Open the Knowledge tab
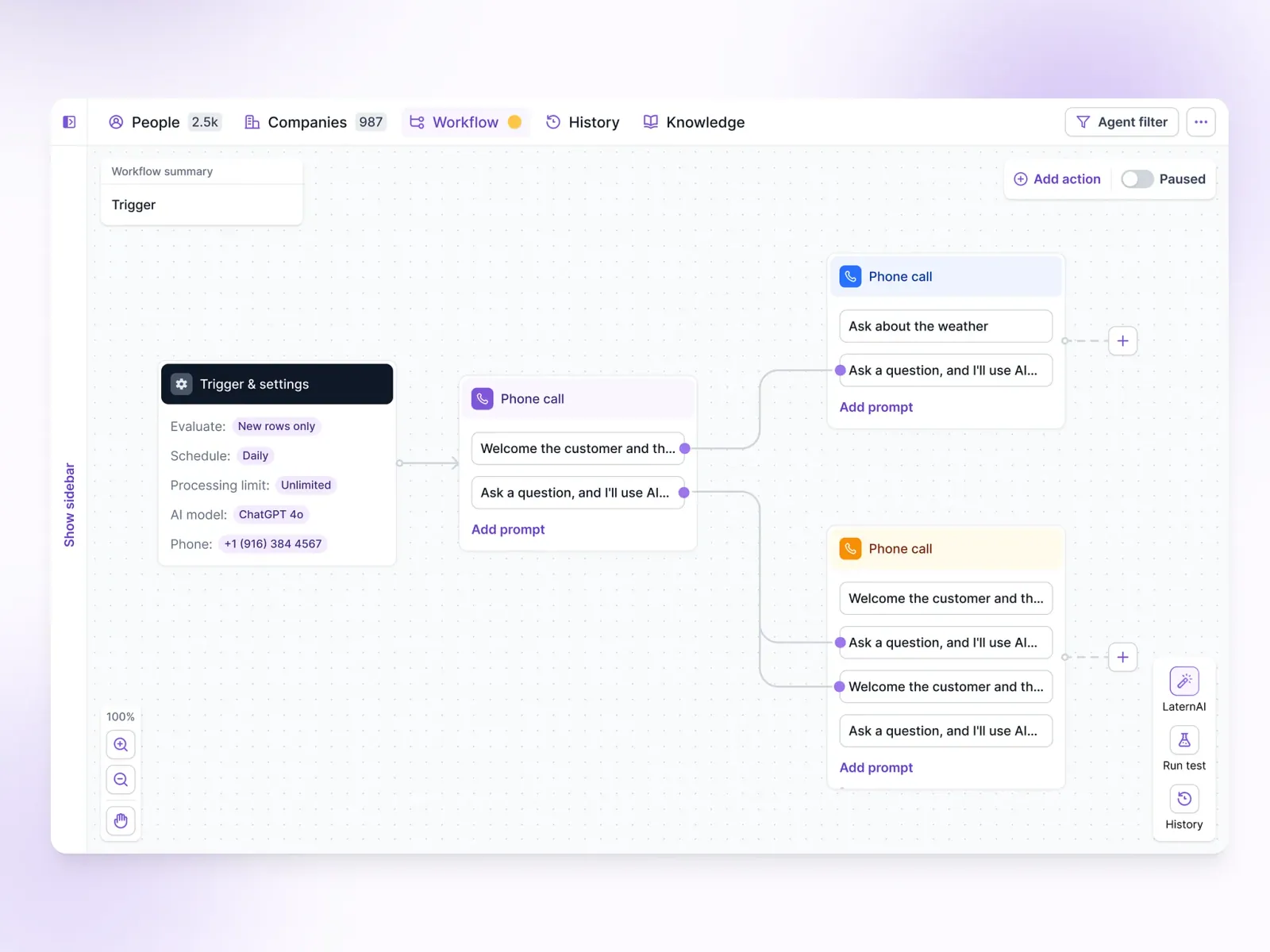 (695, 122)
